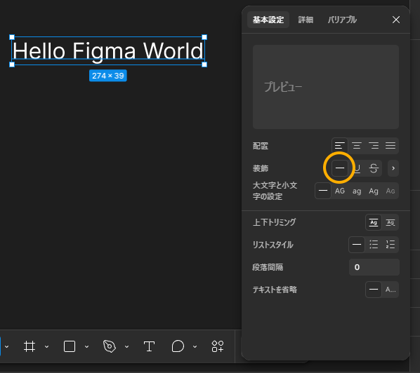The width and height of the screenshot is (420, 373).
Task: Select the Comment tool
Action: (x=178, y=346)
